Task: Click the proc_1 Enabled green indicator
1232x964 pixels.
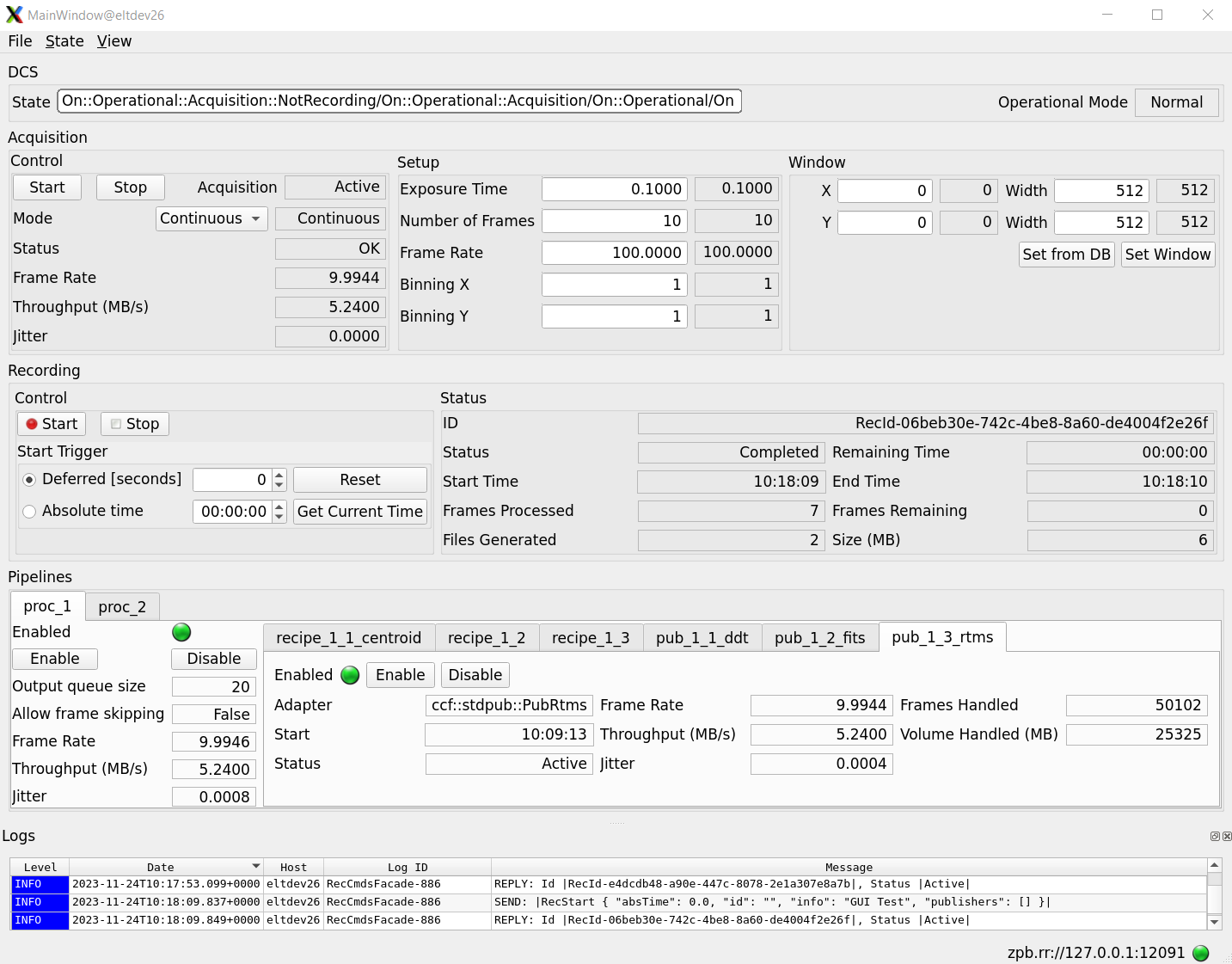Action: [x=181, y=632]
